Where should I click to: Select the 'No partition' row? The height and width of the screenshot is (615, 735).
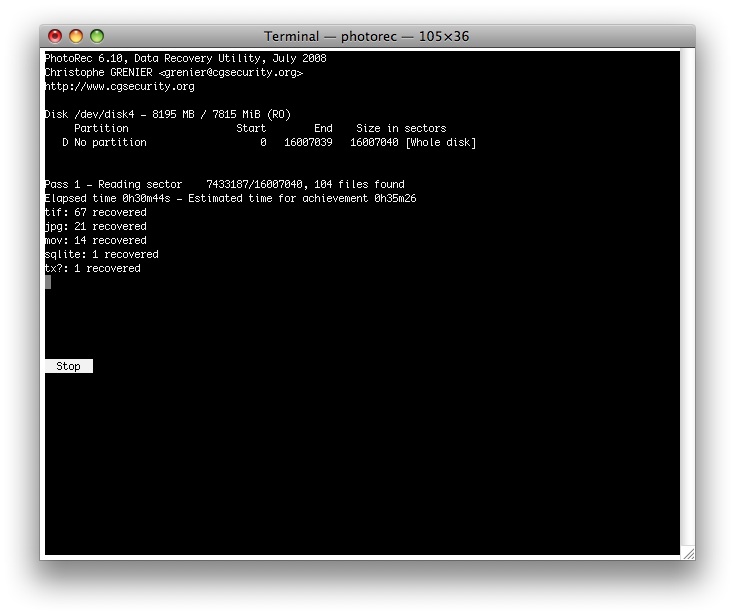pyautogui.click(x=110, y=142)
